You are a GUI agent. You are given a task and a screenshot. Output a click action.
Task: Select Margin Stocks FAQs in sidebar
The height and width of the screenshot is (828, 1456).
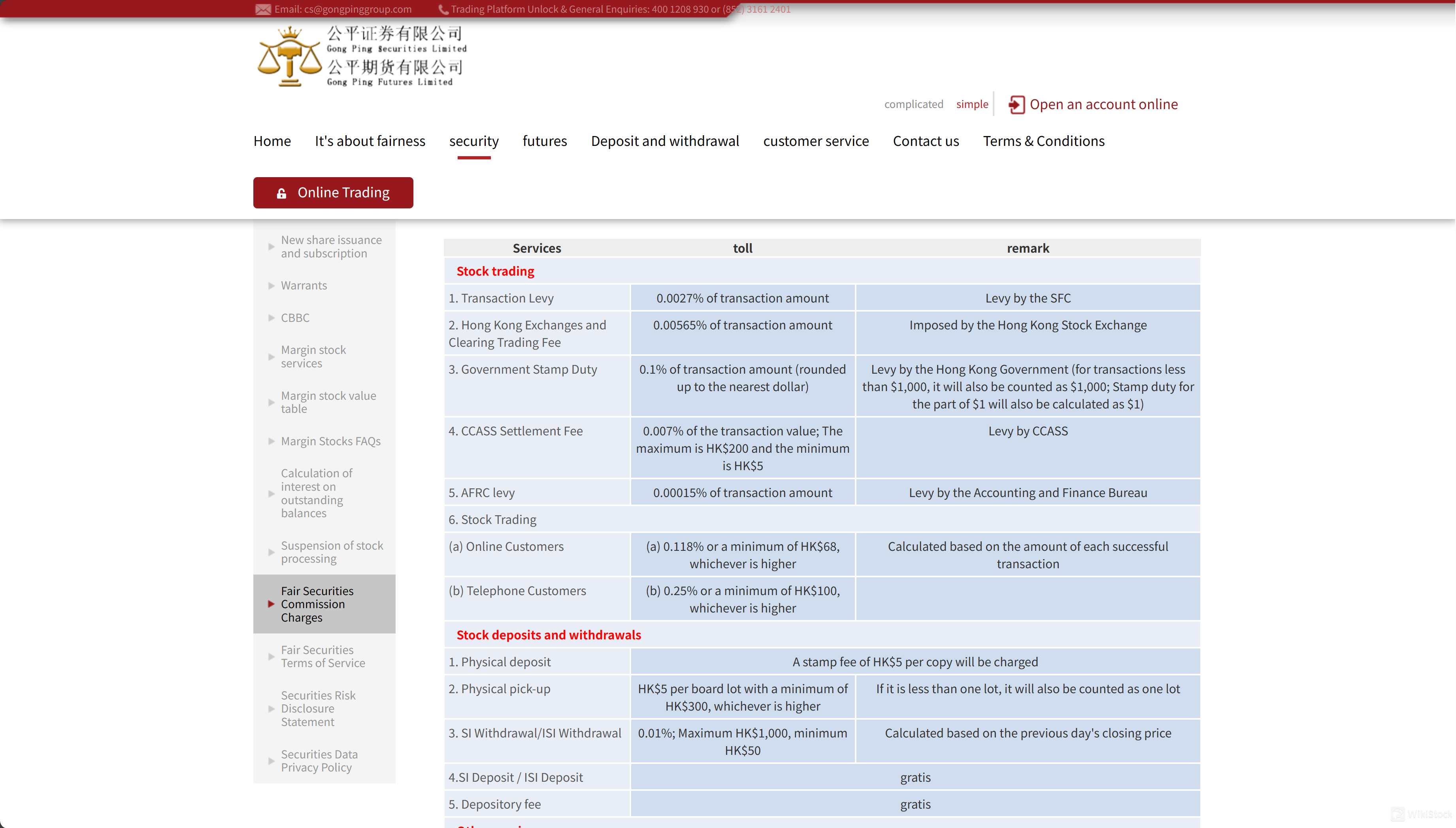tap(330, 441)
